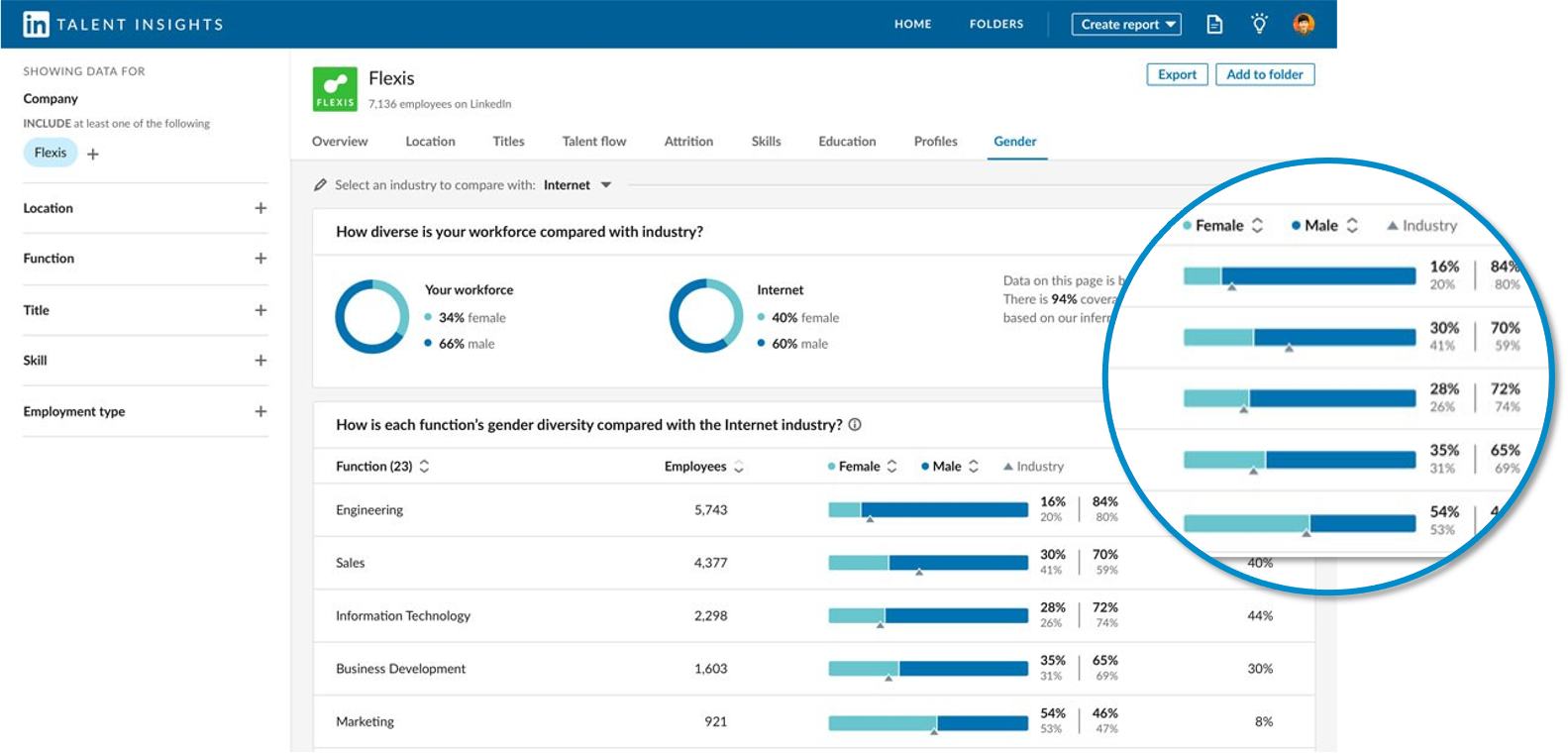
Task: Expand the Function filter
Action: point(261,258)
